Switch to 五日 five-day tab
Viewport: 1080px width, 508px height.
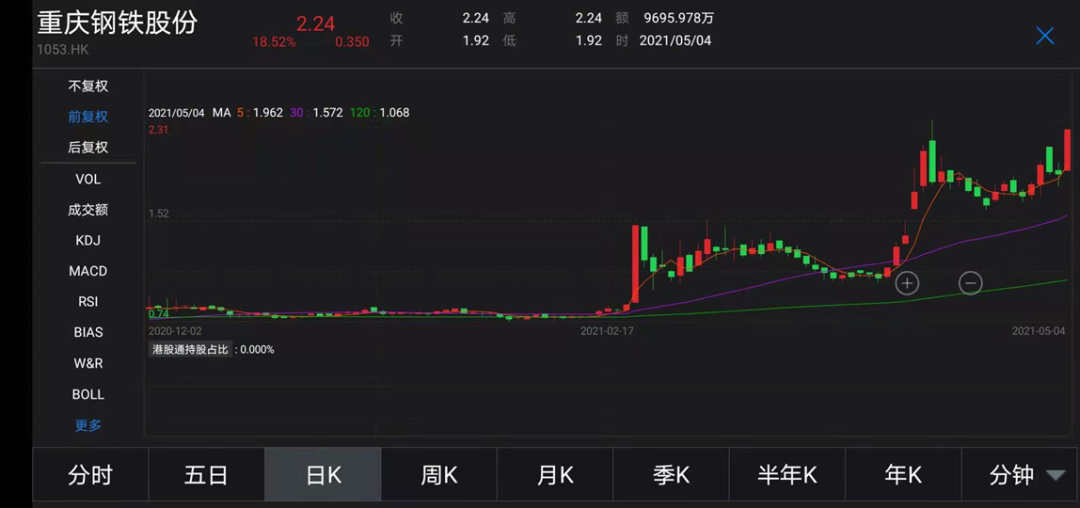207,475
